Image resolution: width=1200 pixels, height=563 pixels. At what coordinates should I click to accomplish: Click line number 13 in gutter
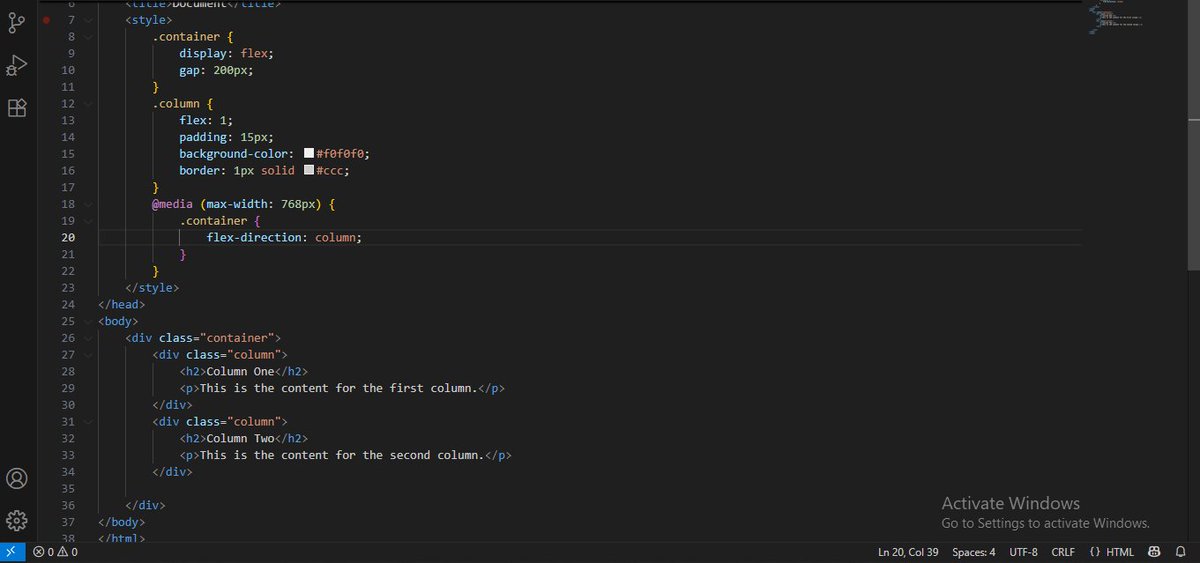(x=68, y=120)
